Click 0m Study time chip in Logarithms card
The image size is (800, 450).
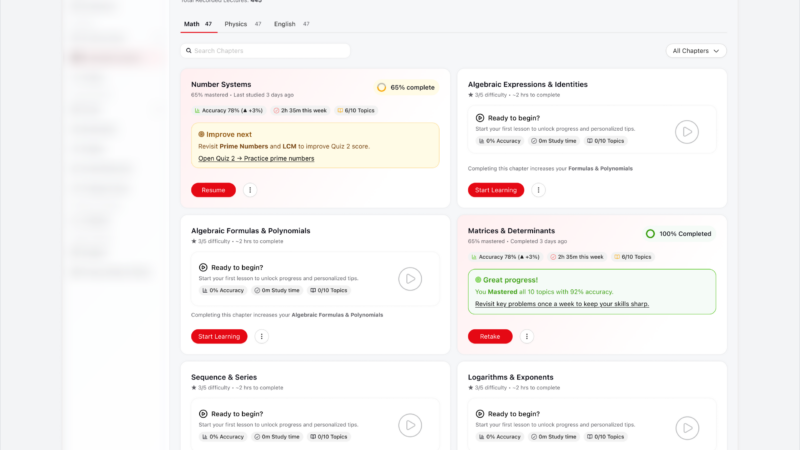[554, 437]
